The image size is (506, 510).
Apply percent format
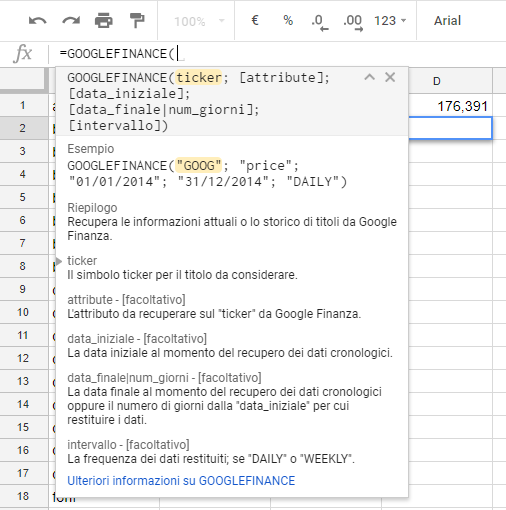pos(288,20)
